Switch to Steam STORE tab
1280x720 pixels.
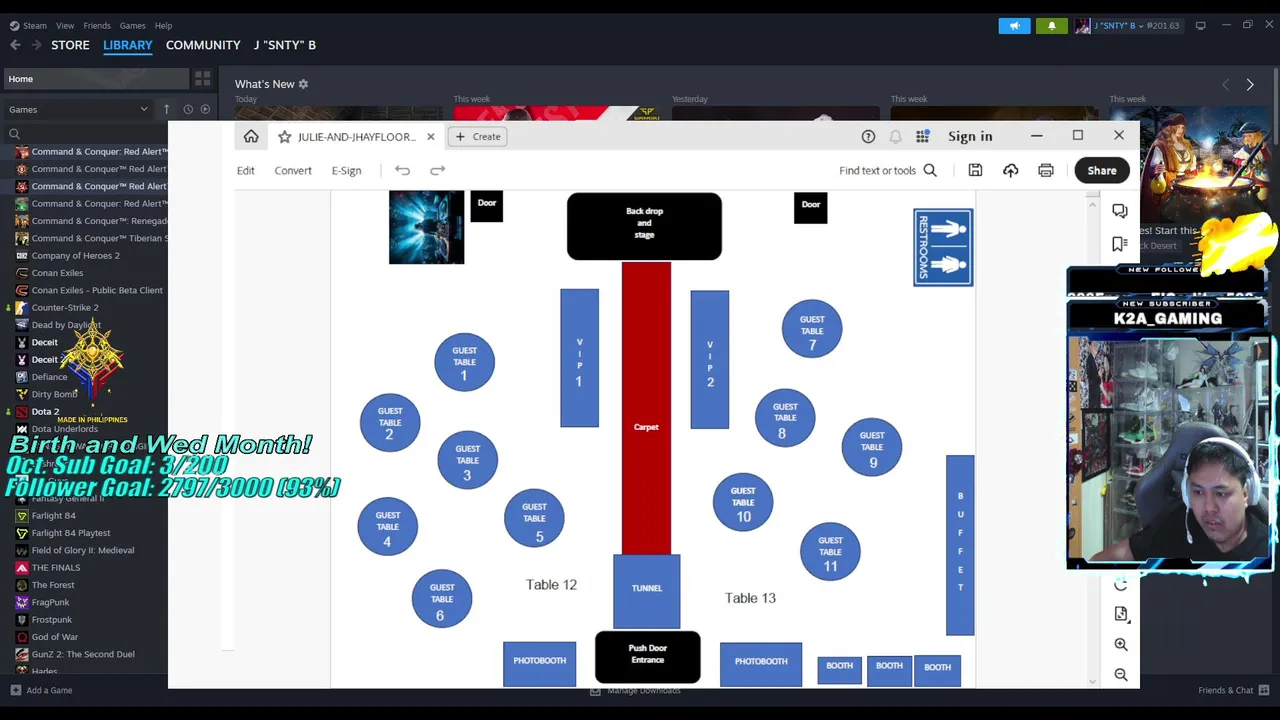coord(70,45)
